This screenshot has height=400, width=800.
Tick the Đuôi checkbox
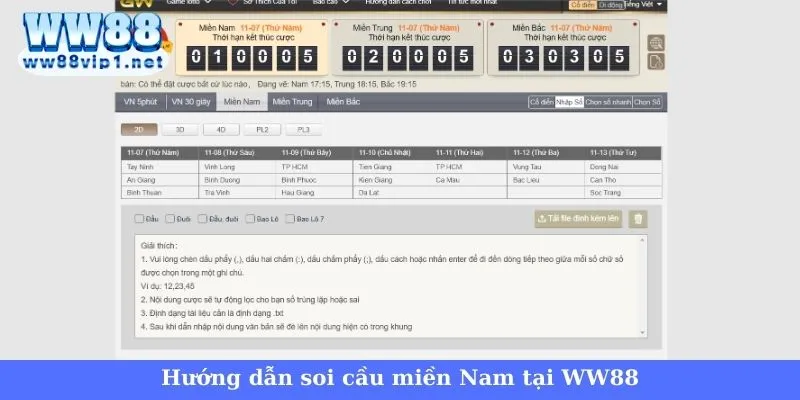tap(170, 219)
